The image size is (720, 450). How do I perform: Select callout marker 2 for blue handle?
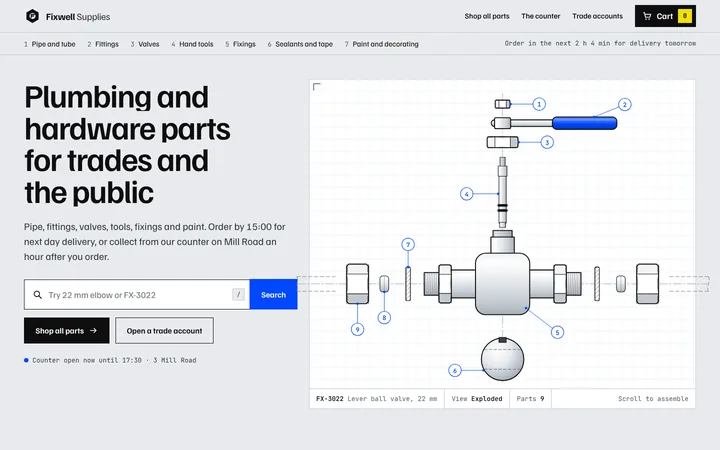point(624,105)
